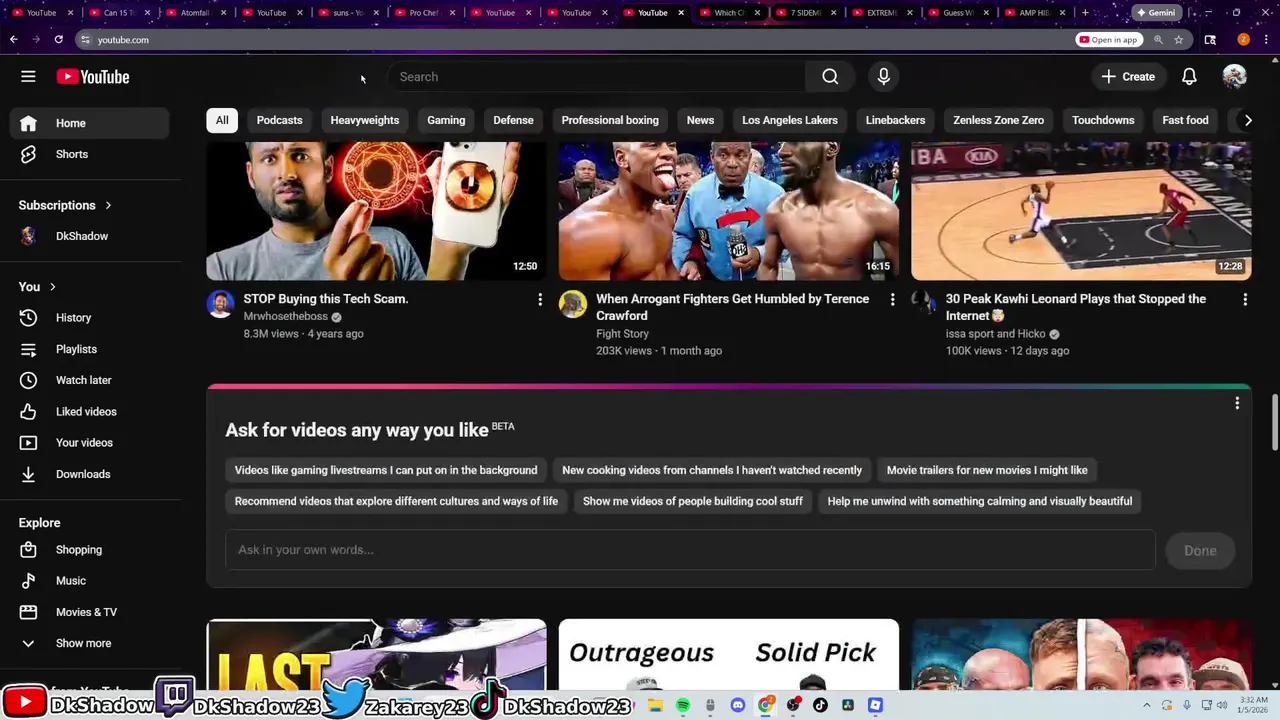The height and width of the screenshot is (720, 1280).
Task: Expand the Subscriptions section
Action: pyautogui.click(x=66, y=205)
